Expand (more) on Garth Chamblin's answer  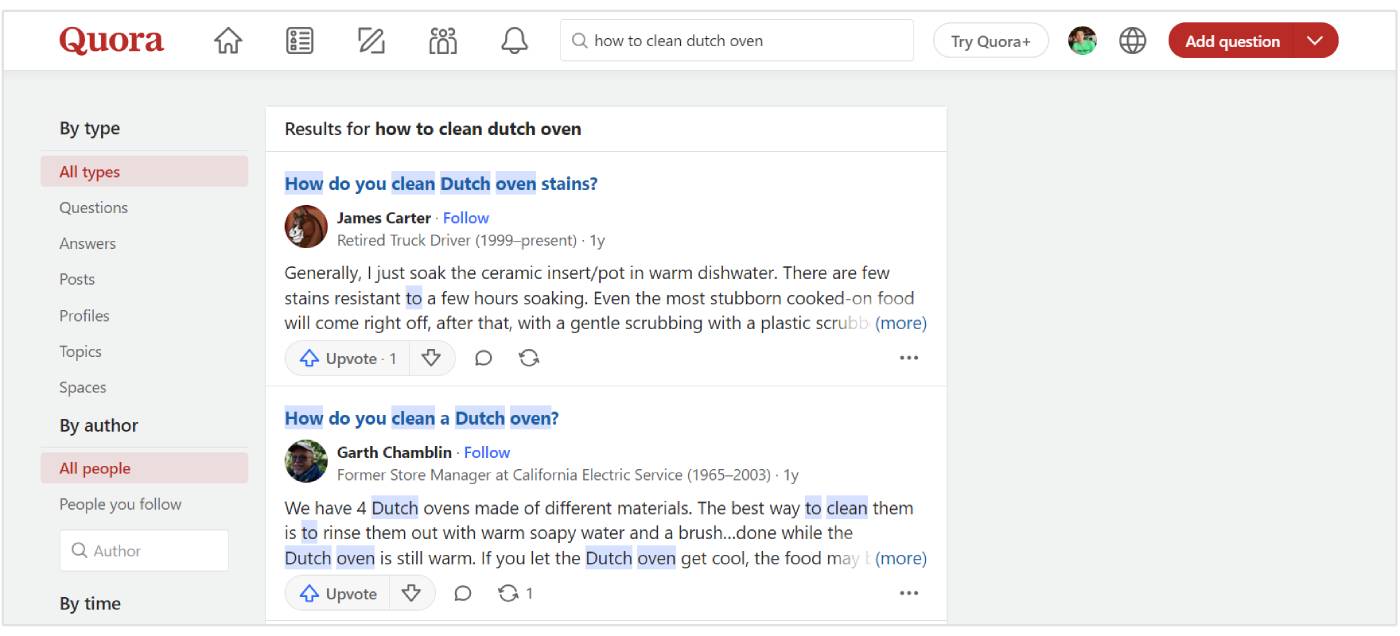(900, 558)
